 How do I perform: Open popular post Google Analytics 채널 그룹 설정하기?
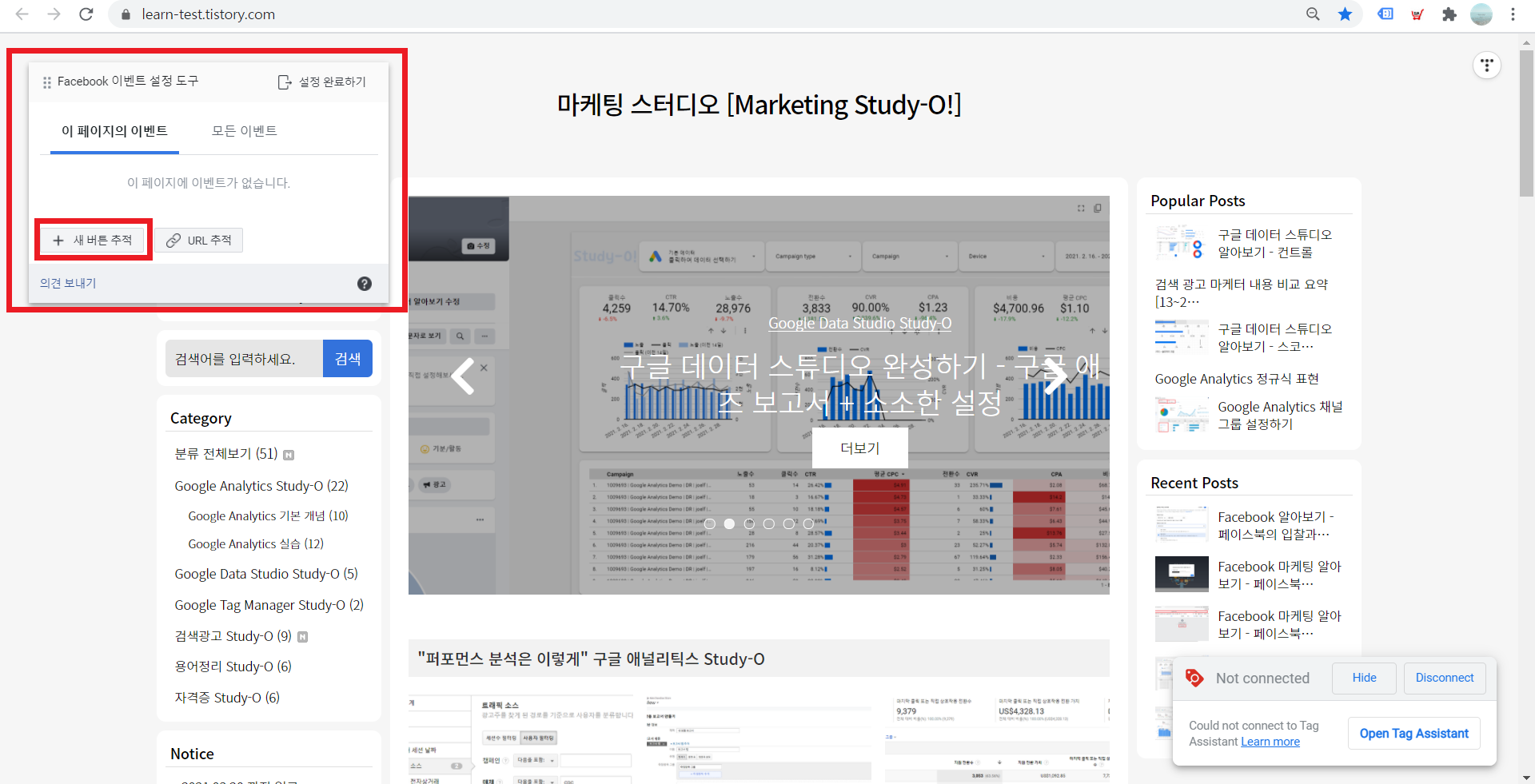coord(1280,416)
